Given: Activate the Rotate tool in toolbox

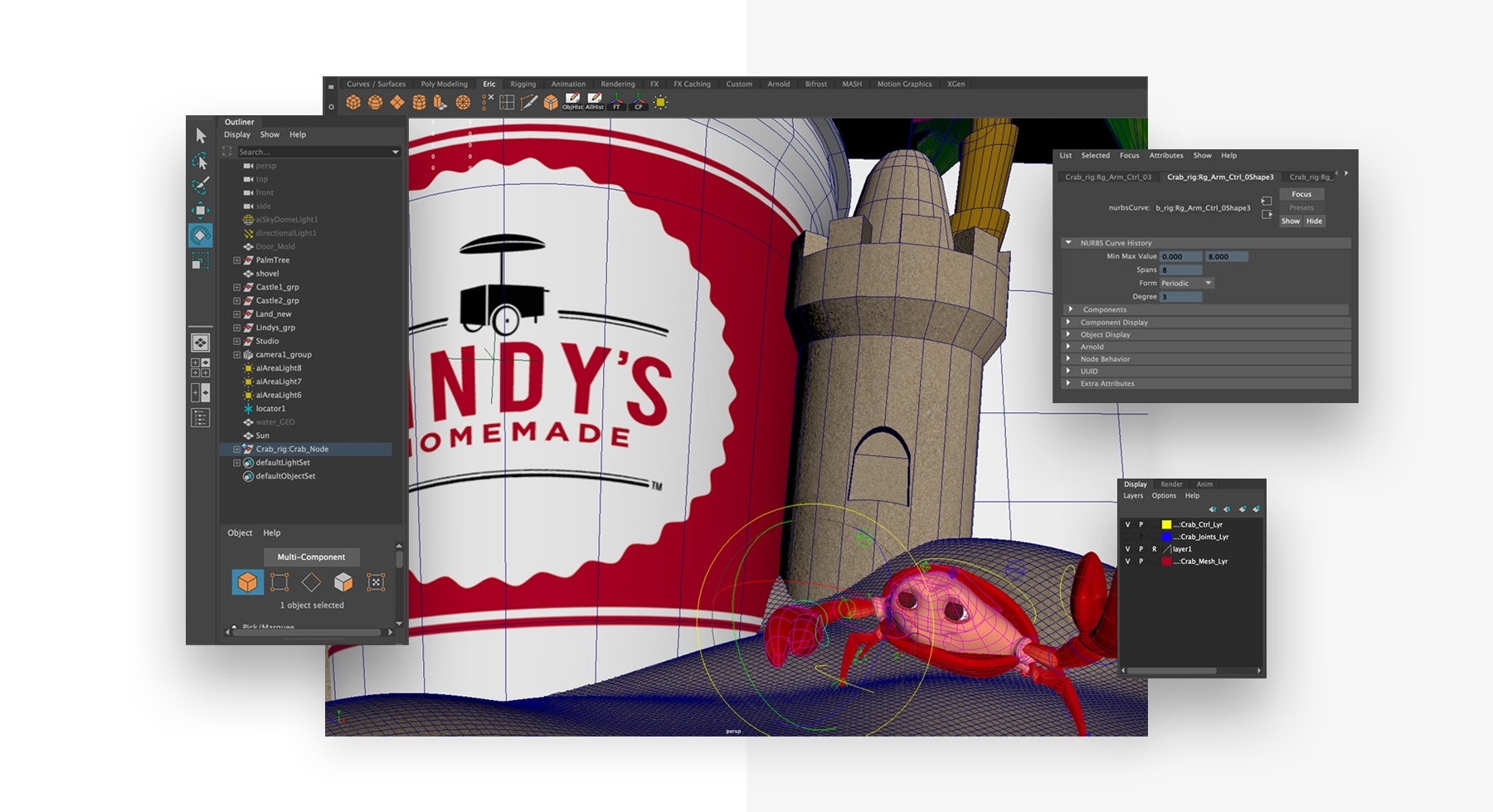Looking at the screenshot, I should pyautogui.click(x=200, y=236).
